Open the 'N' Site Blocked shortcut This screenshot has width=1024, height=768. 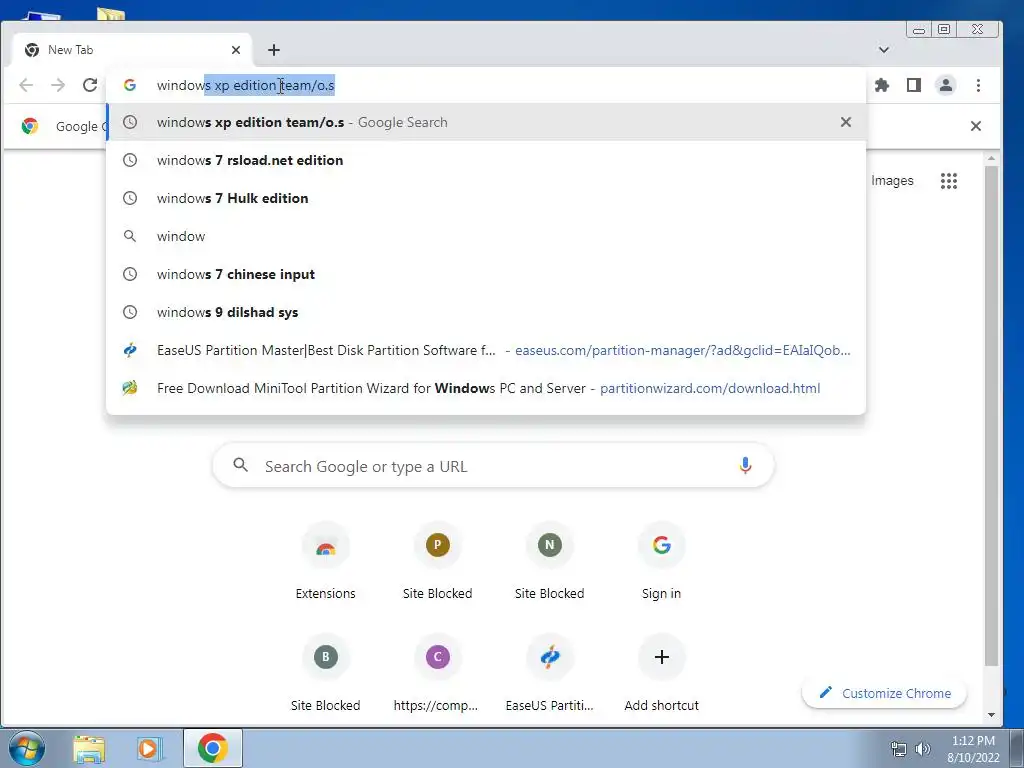click(549, 560)
